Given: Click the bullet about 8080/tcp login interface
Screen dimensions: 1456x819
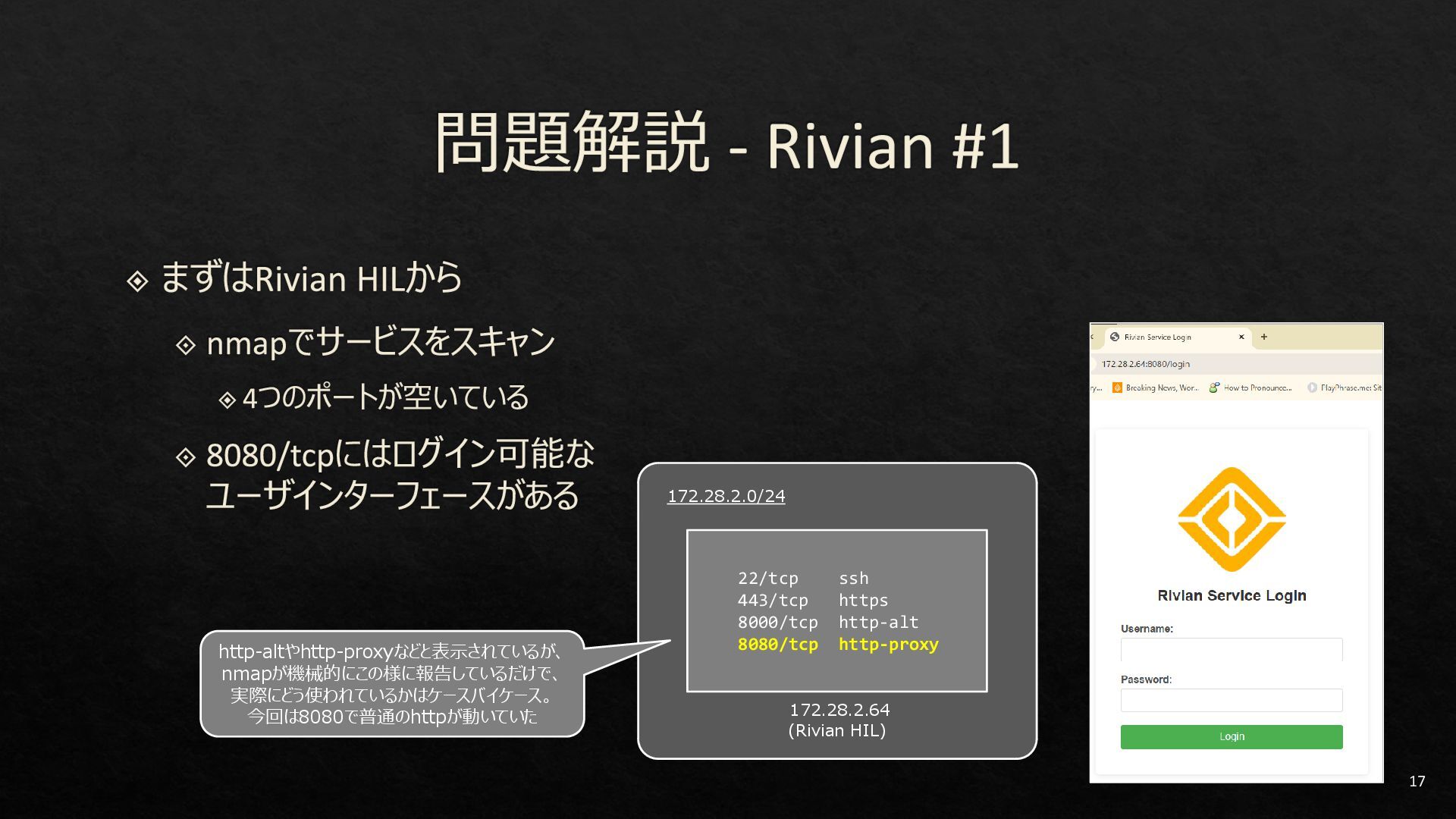Looking at the screenshot, I should tap(400, 475).
